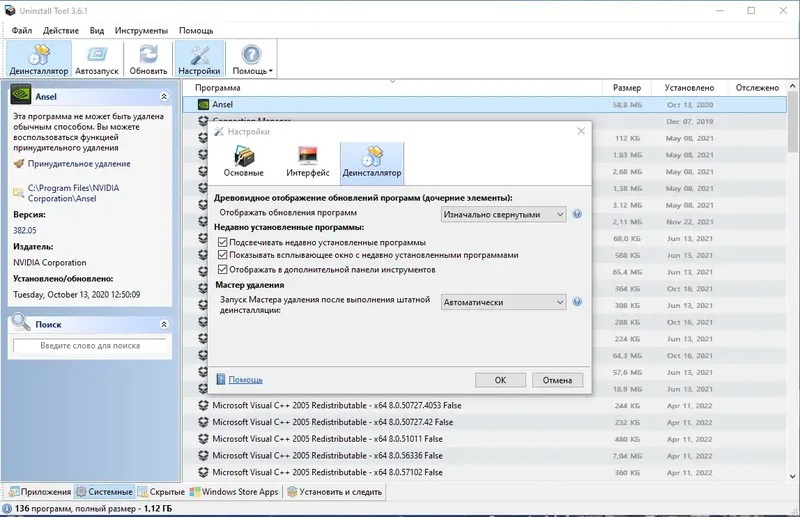This screenshot has height=517, width=800.
Task: Click the info icon in the status bar
Action: click(7, 509)
